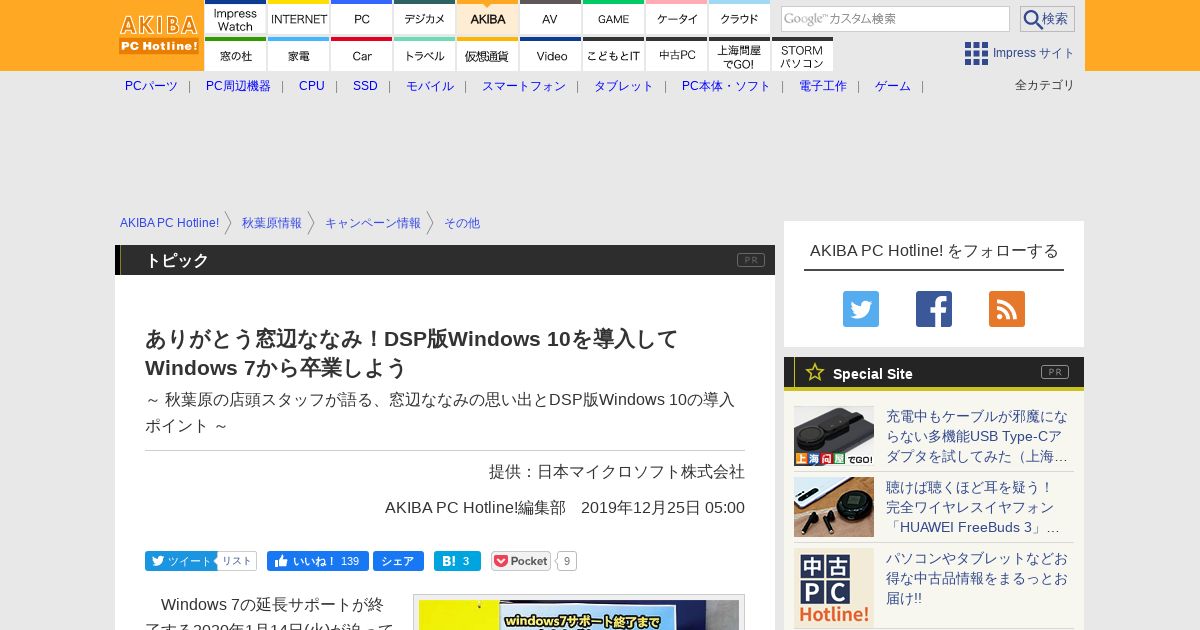Read 聴けば聴くほど耳を疑う article link
1200x630 pixels.
[x=973, y=507]
